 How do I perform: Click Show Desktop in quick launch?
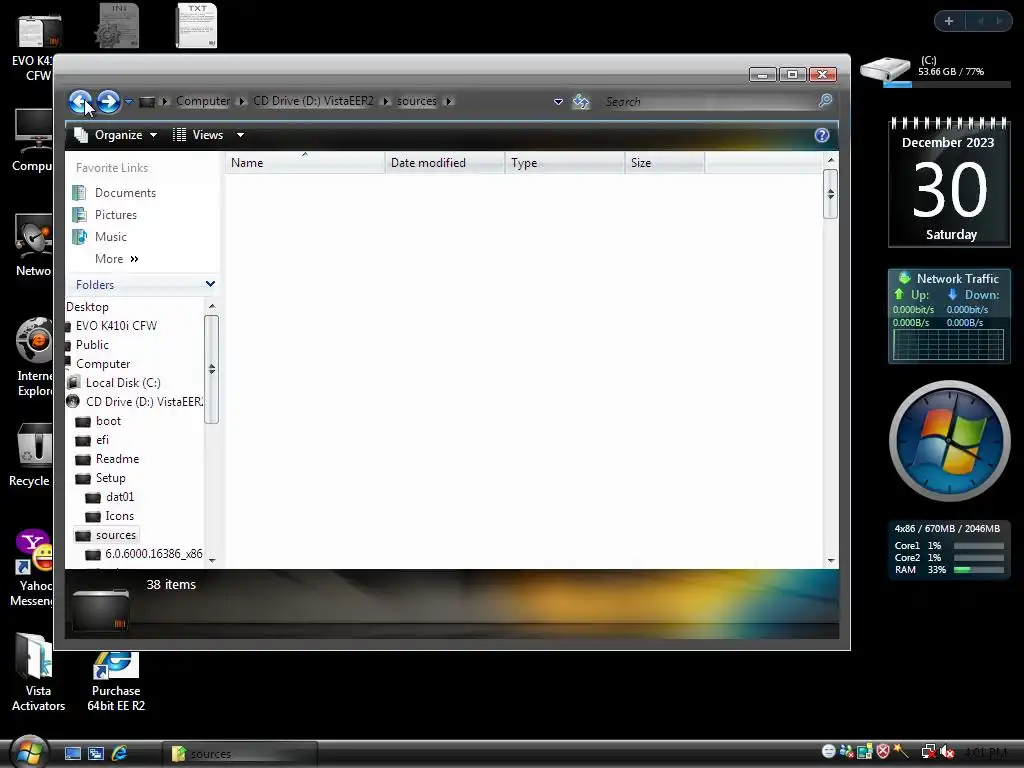coord(72,754)
